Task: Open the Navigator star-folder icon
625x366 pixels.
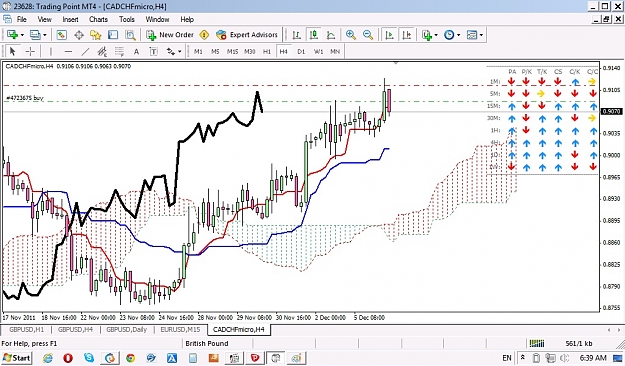Action: [96, 35]
